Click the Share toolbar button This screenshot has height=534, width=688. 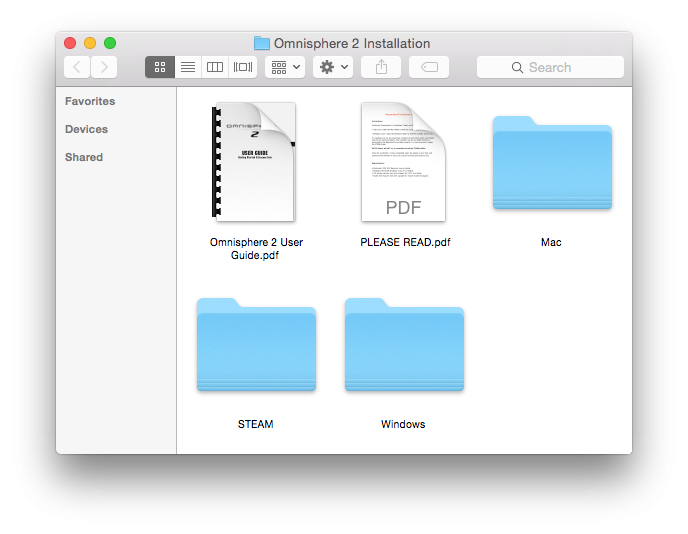pos(381,67)
